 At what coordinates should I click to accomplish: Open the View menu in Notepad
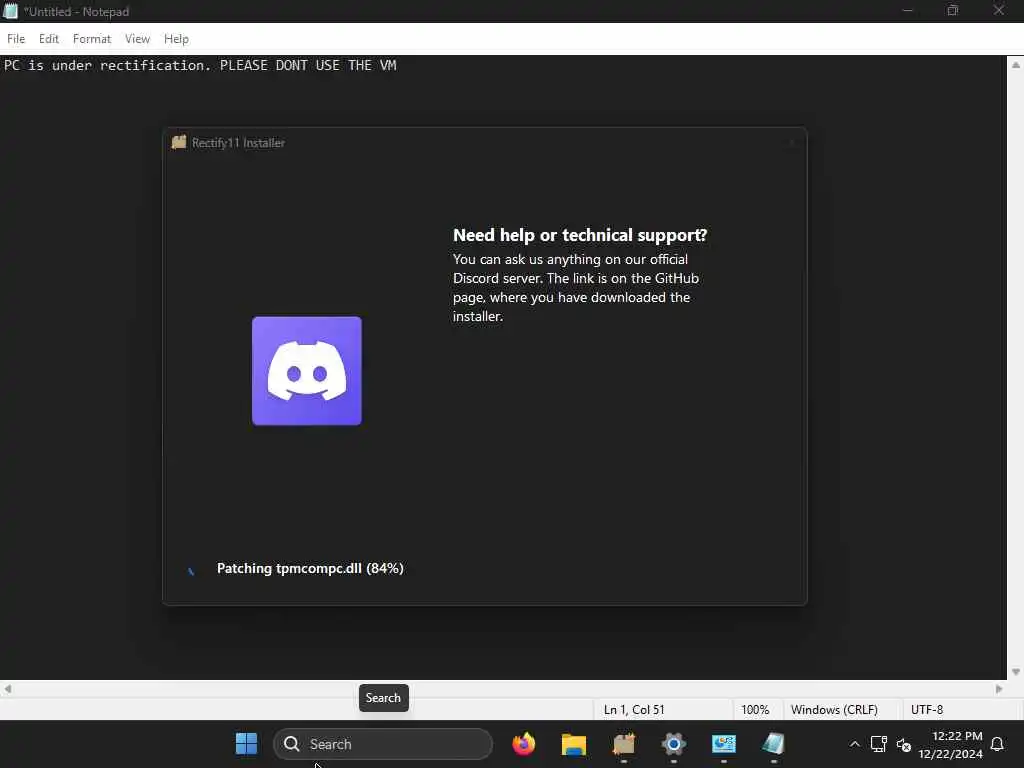tap(137, 39)
